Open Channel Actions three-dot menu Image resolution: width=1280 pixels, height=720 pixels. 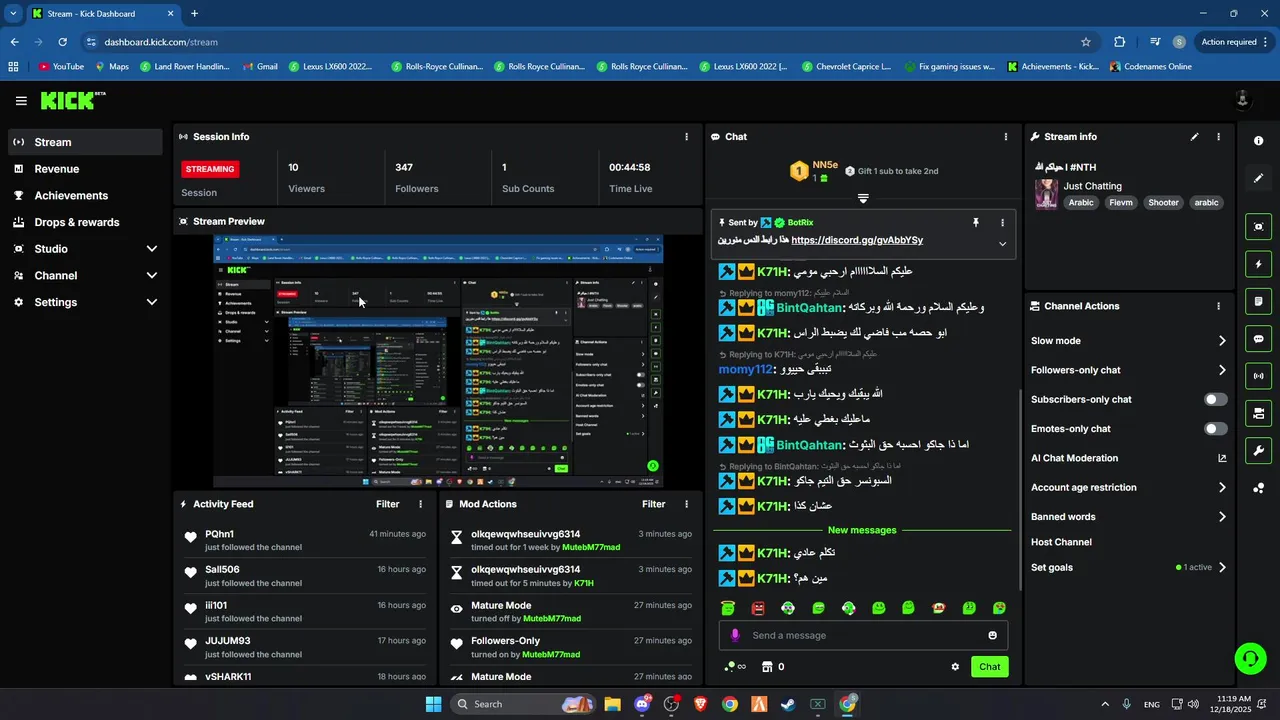coord(1218,306)
